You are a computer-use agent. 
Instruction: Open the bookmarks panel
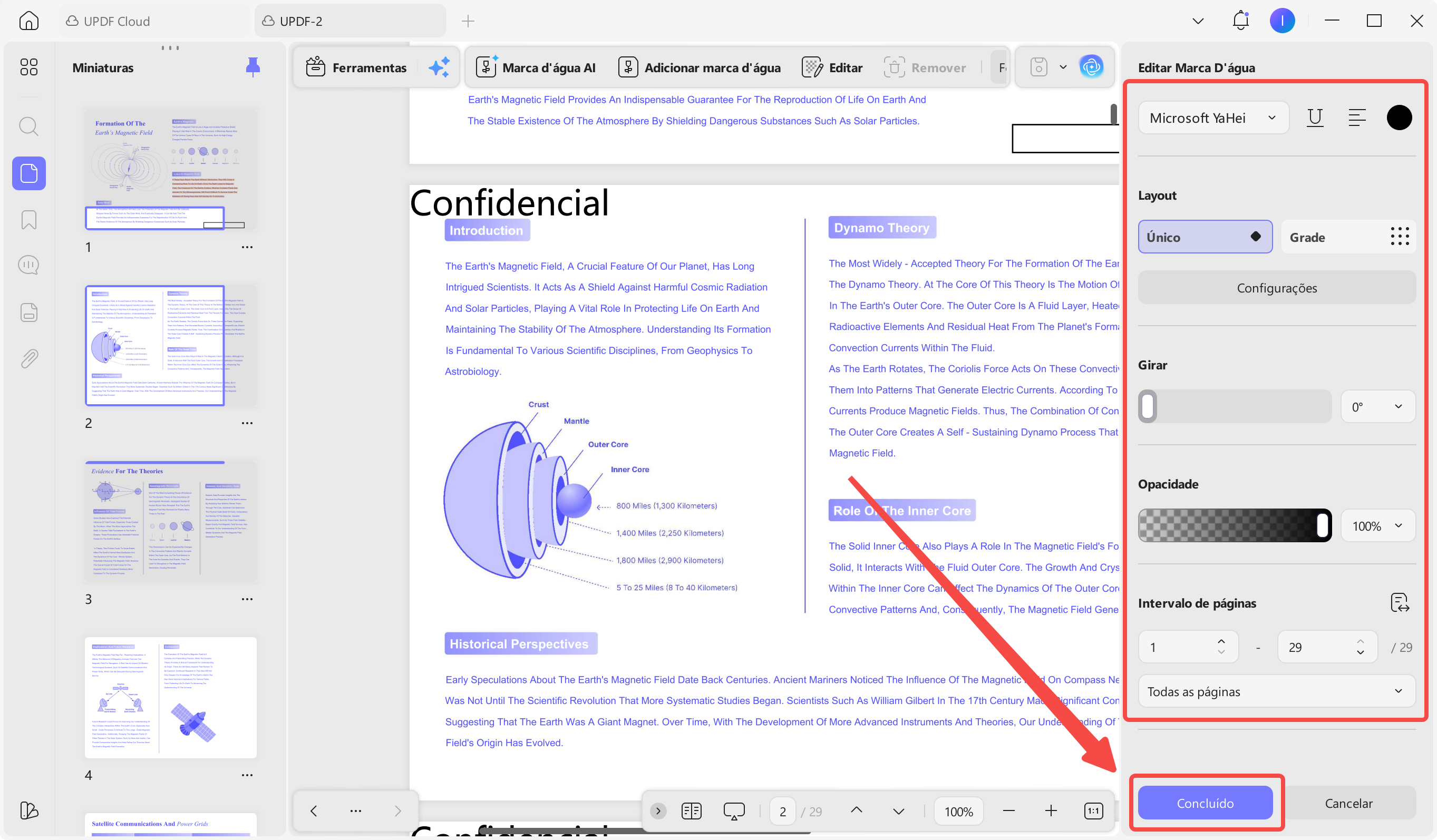pyautogui.click(x=28, y=220)
